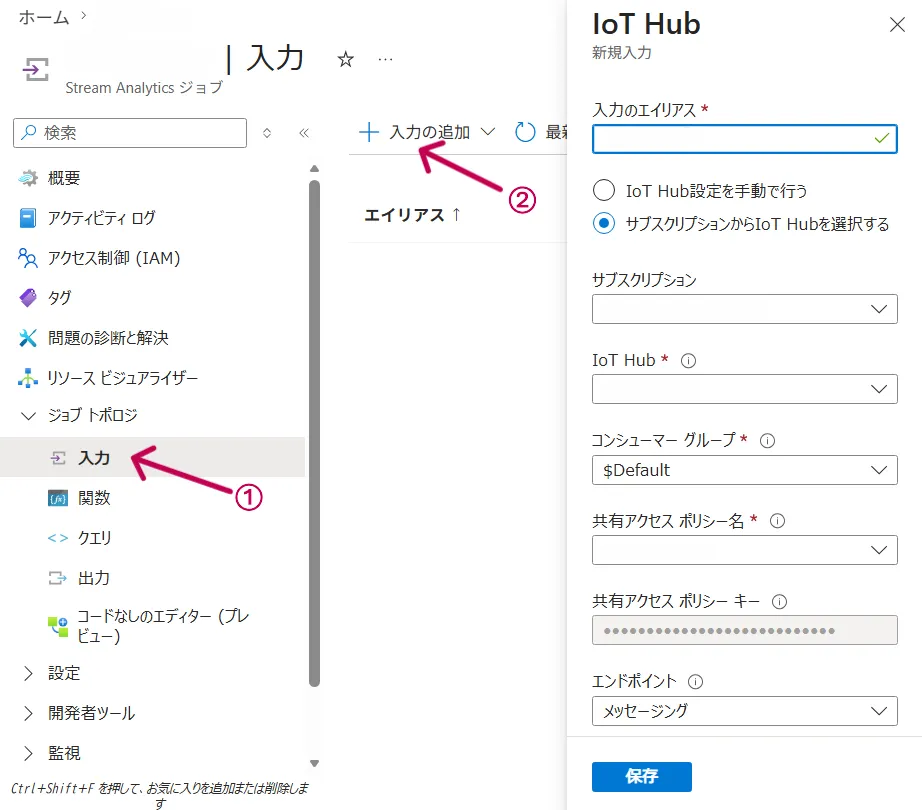Click the Stream Analytics job icon

click(x=36, y=69)
